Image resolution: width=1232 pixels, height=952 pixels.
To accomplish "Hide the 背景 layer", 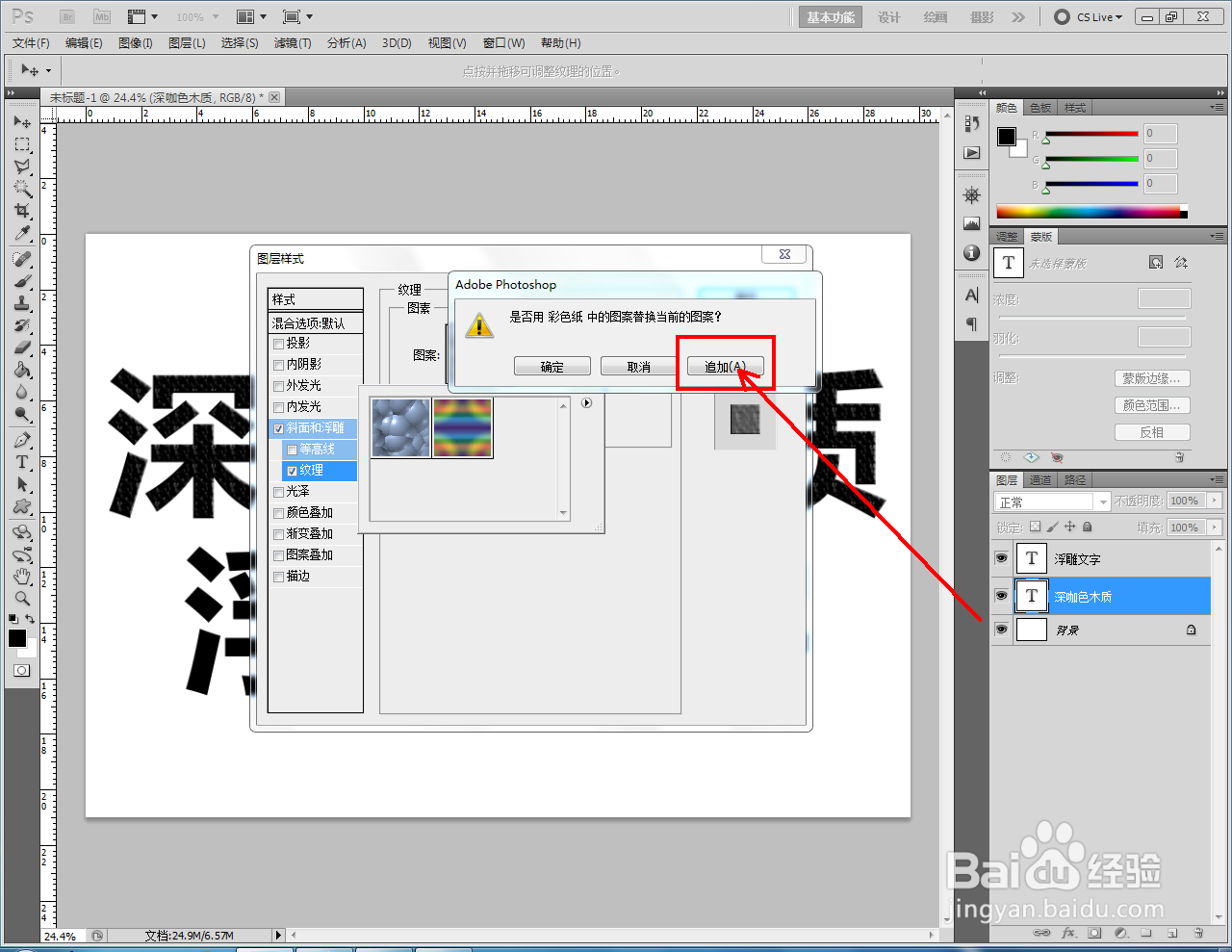I will click(1001, 630).
